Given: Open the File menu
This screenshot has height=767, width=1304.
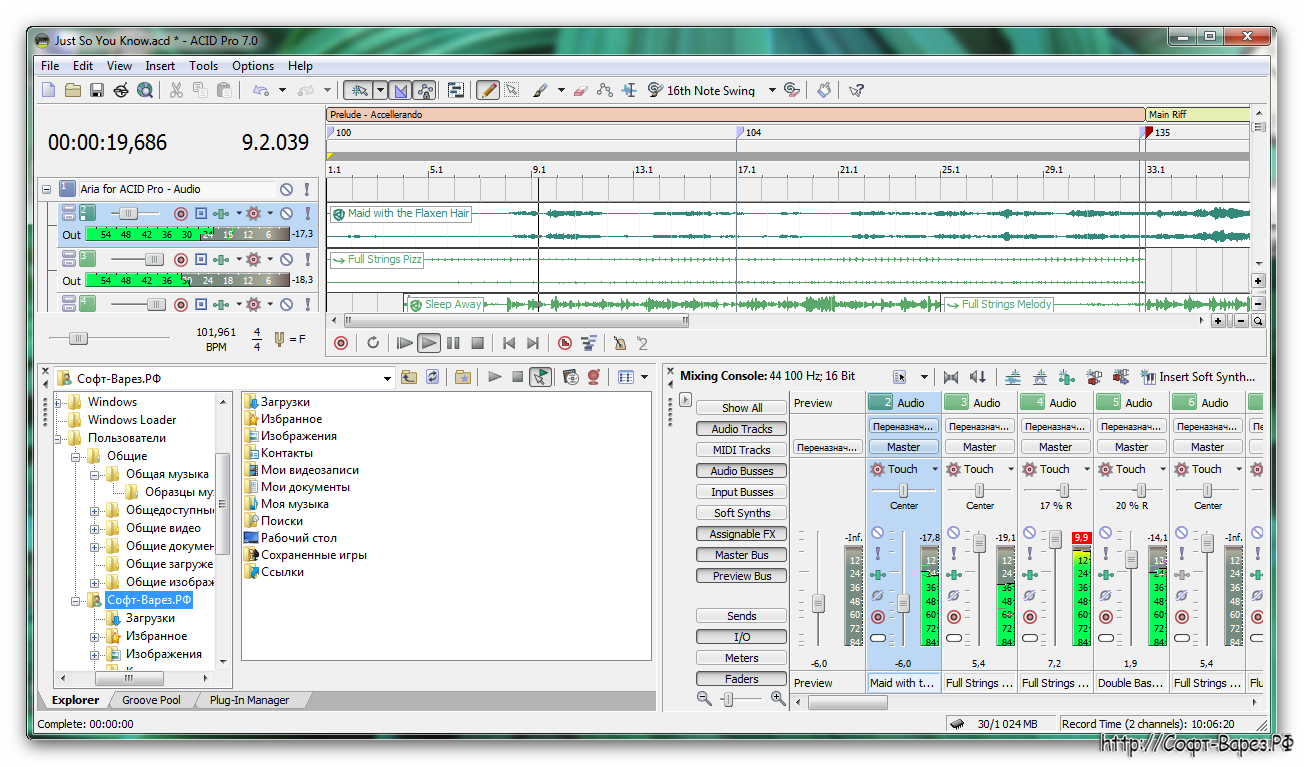Looking at the screenshot, I should [x=50, y=66].
